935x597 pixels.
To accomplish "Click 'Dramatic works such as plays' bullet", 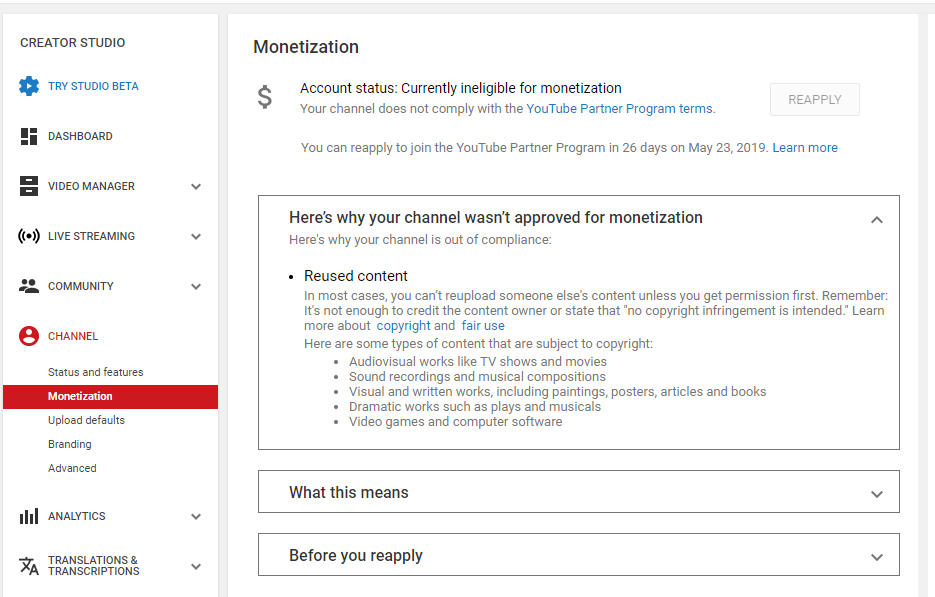I will click(475, 407).
